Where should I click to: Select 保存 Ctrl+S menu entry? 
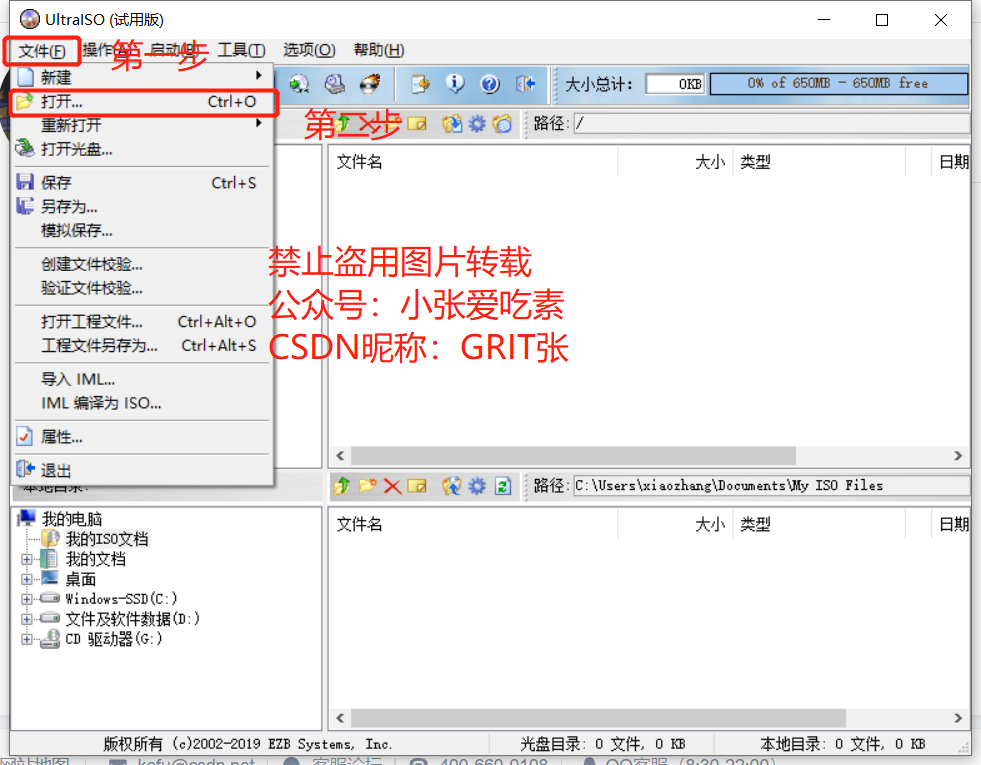tap(142, 183)
